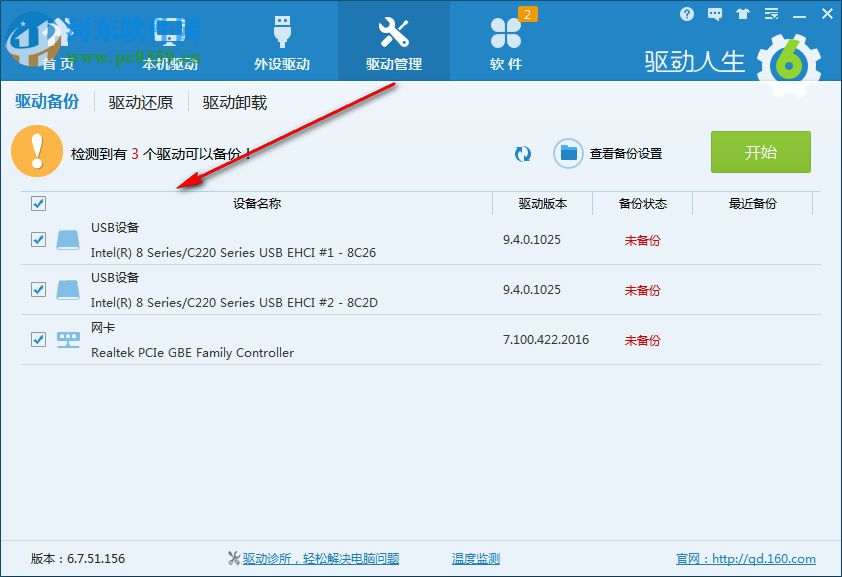Open 查看备份设置 folder icon
Screen dimensions: 842x577
point(568,153)
